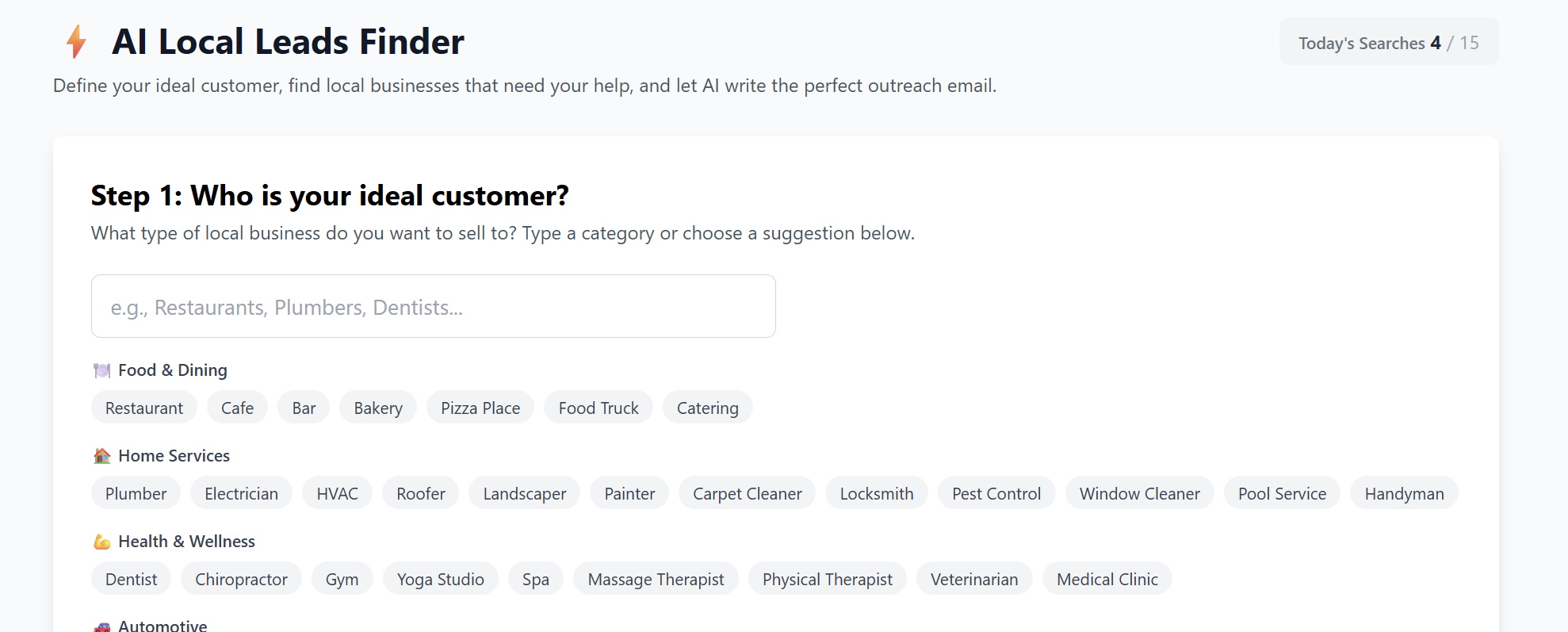Viewport: 1568px width, 632px height.
Task: Click the Food & Dining plate icon
Action: 101,370
